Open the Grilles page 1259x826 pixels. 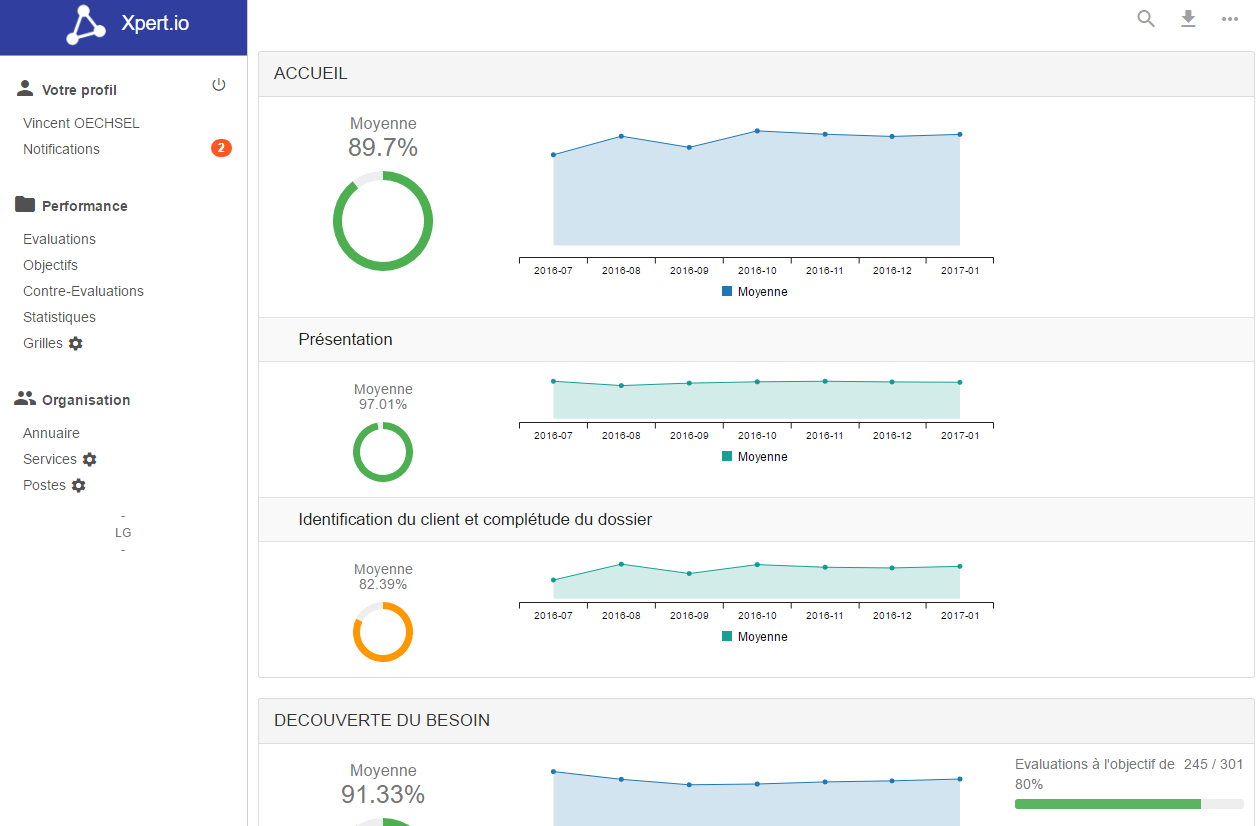tap(42, 343)
